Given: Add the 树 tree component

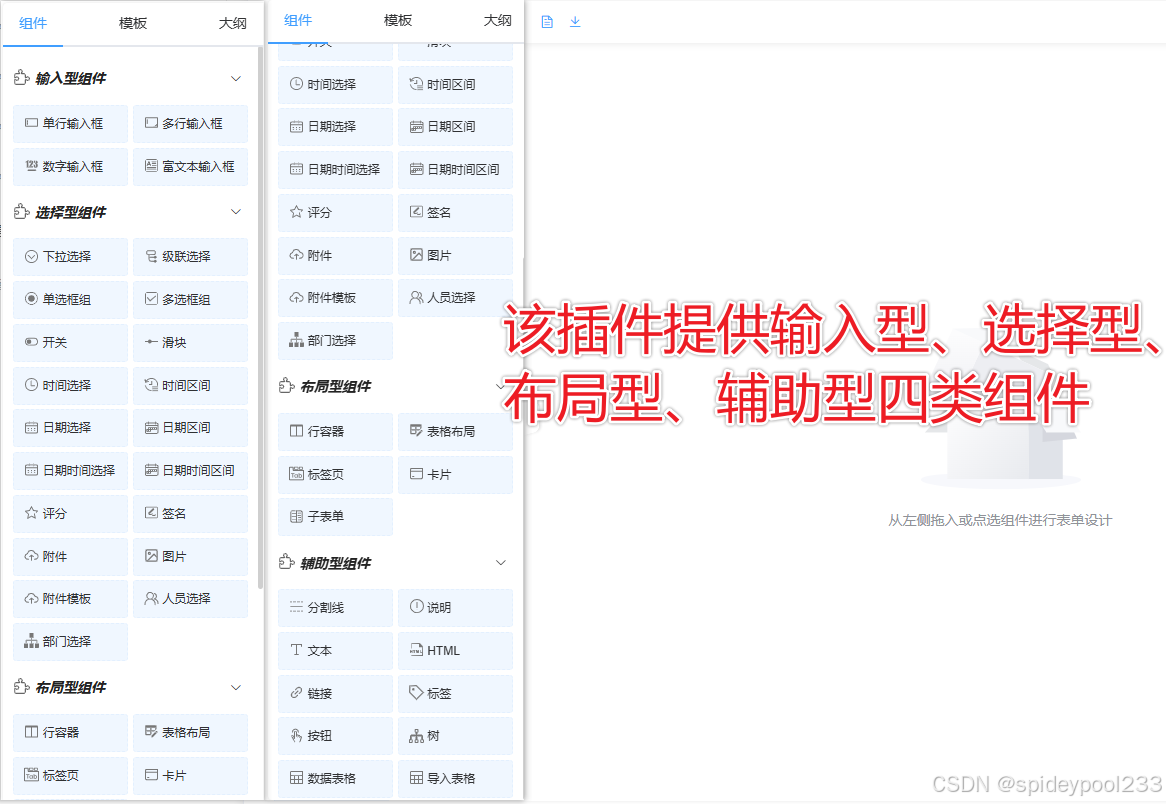Looking at the screenshot, I should tap(455, 736).
